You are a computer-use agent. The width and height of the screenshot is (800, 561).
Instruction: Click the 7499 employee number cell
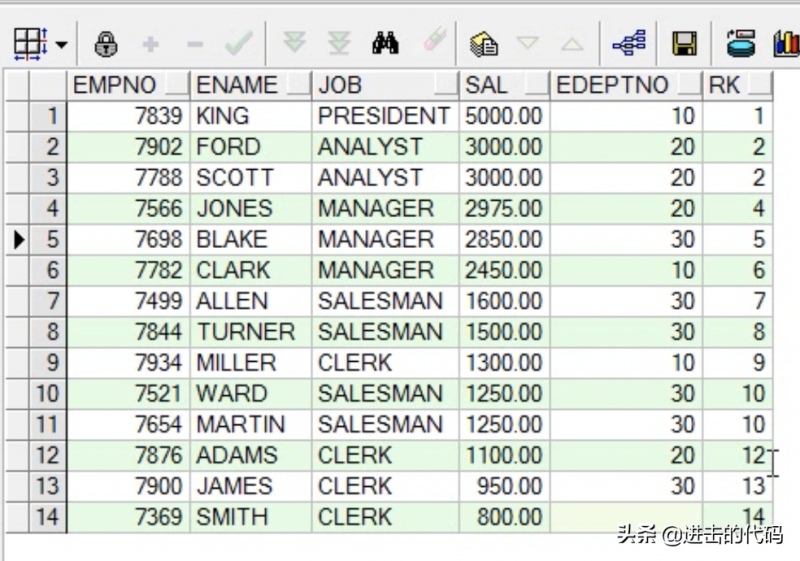tap(128, 301)
